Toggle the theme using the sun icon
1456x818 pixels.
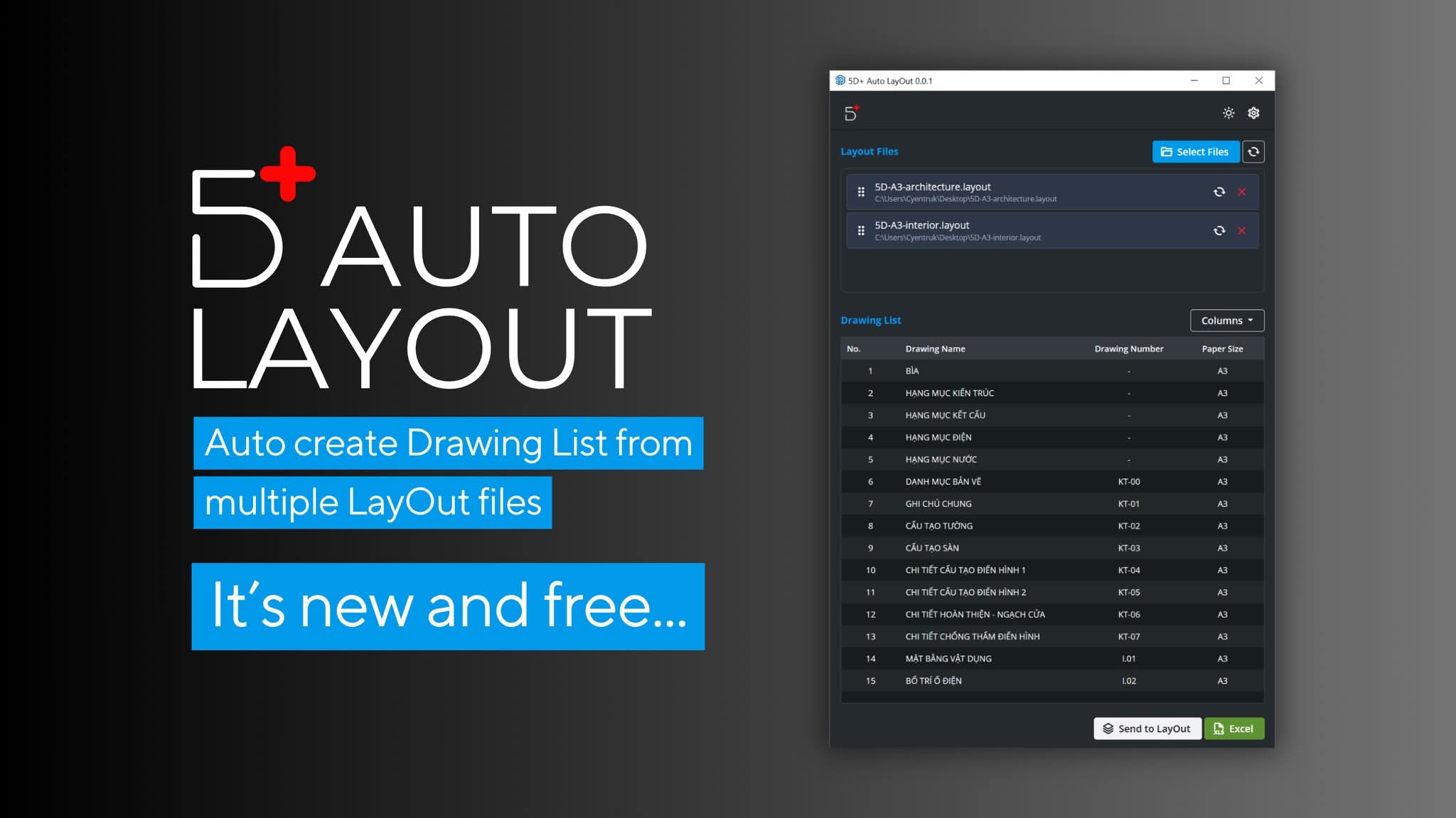1227,112
